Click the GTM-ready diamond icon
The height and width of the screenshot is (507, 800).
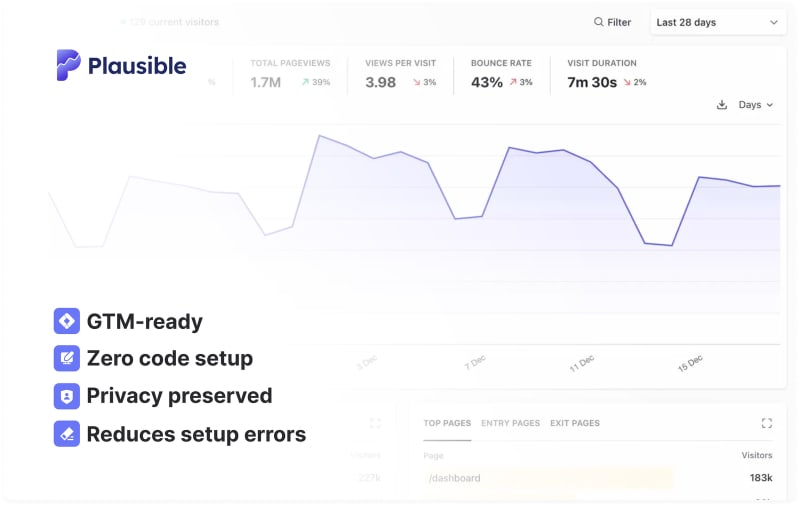[67, 321]
